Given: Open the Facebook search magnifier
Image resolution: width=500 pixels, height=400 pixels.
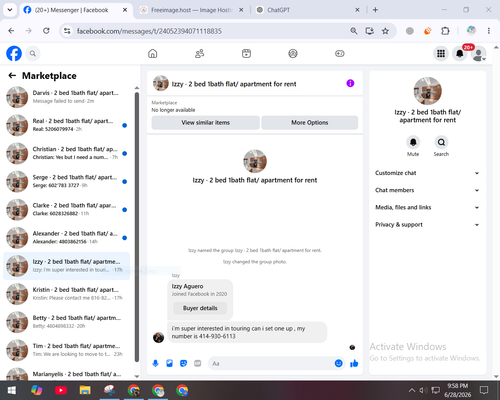Looking at the screenshot, I should pos(33,53).
